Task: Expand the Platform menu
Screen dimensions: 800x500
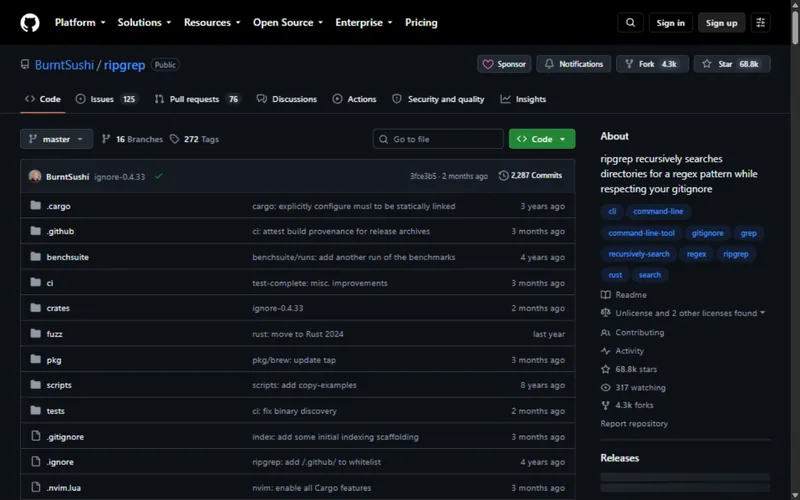Action: (80, 23)
